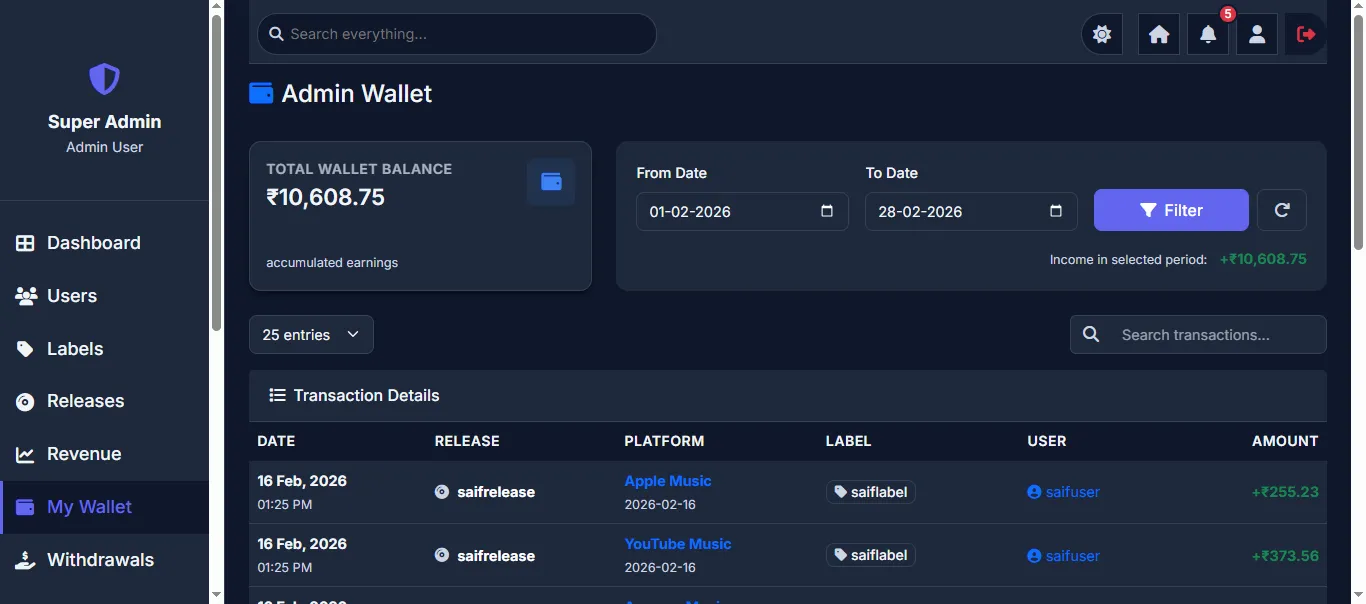The height and width of the screenshot is (604, 1366).
Task: Click disc icon of Apple Music row release
Action: (x=442, y=492)
